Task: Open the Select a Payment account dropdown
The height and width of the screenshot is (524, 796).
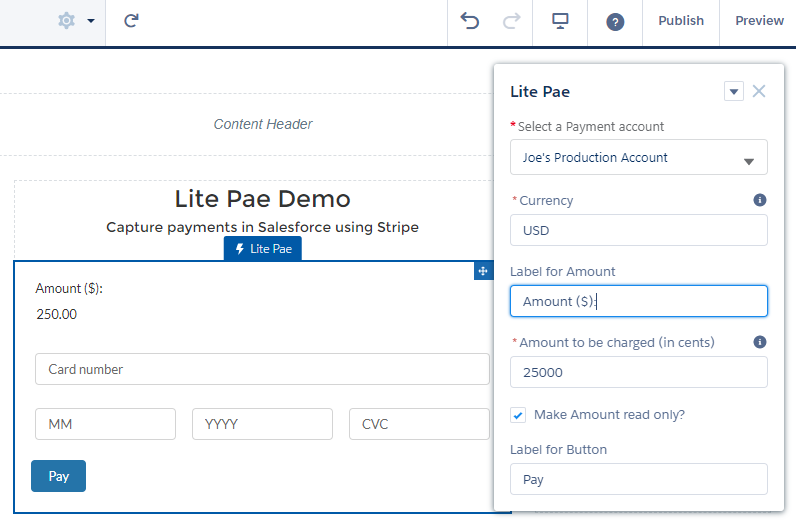Action: click(x=639, y=157)
